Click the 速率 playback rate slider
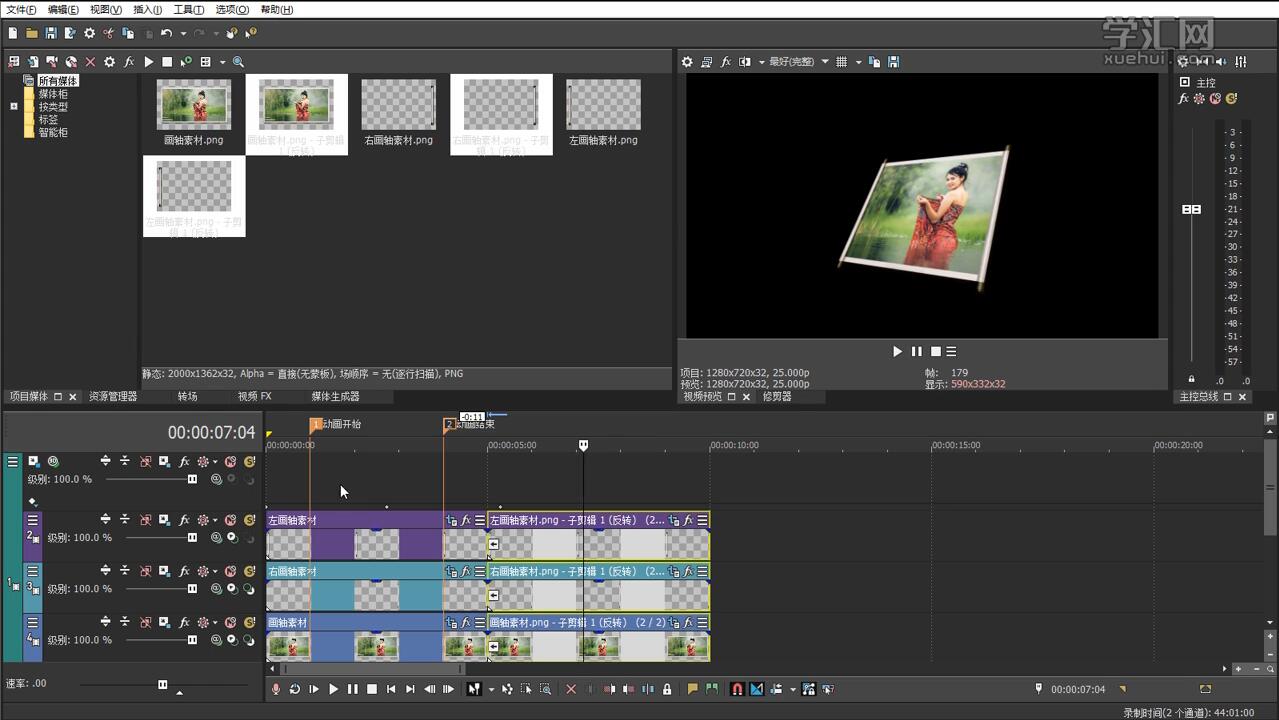 [x=163, y=685]
